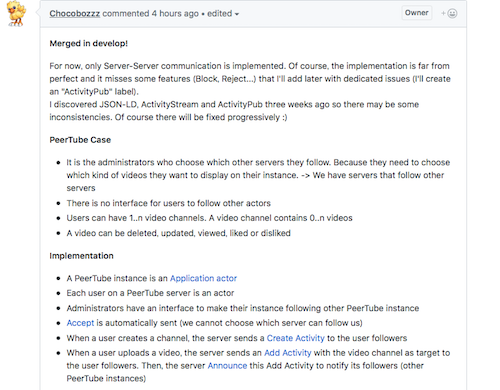Click the bullet about users following other actors
The width and height of the screenshot is (500, 390).
[169, 203]
